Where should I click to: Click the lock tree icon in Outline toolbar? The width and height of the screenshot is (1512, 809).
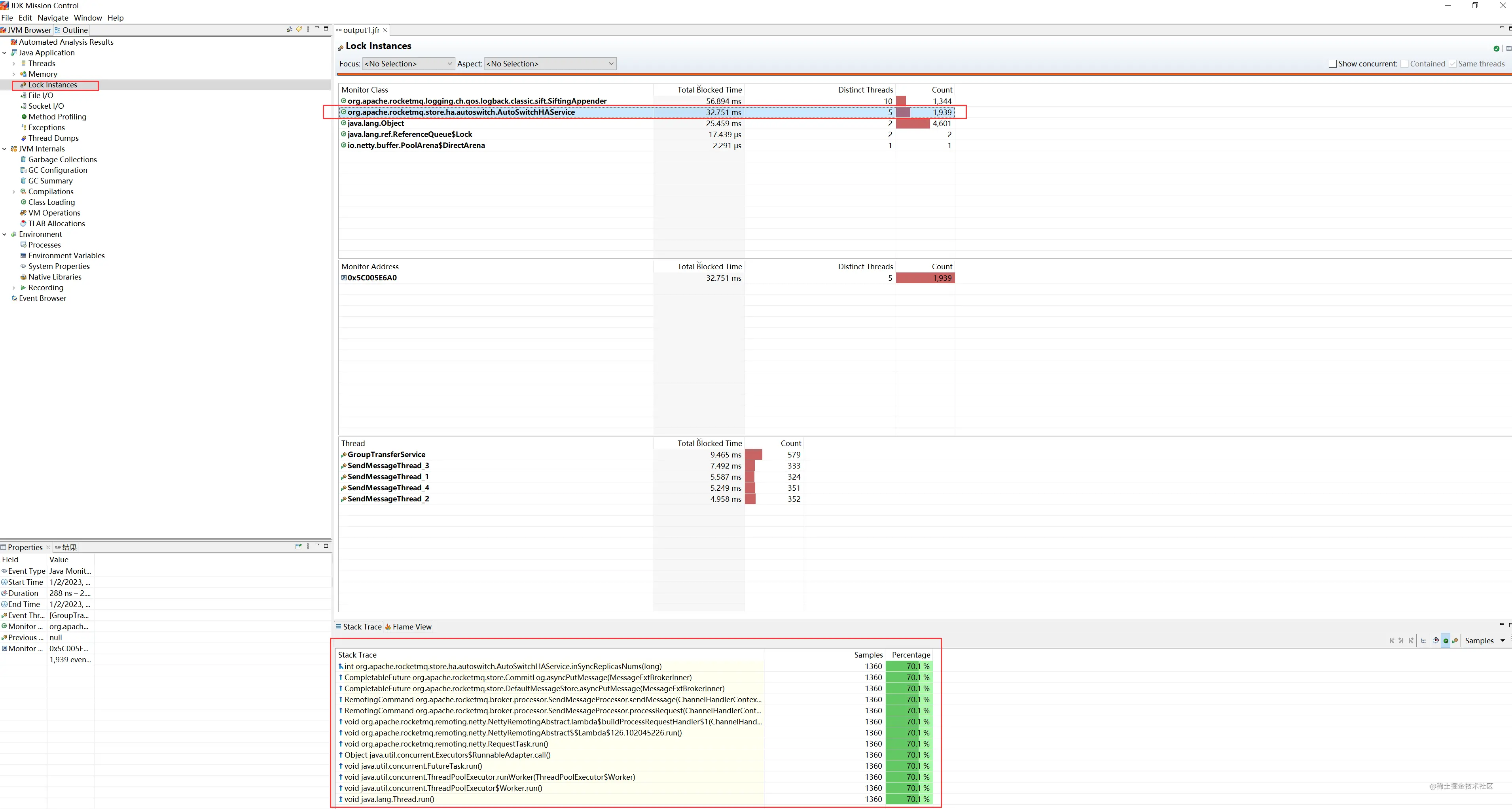click(289, 29)
